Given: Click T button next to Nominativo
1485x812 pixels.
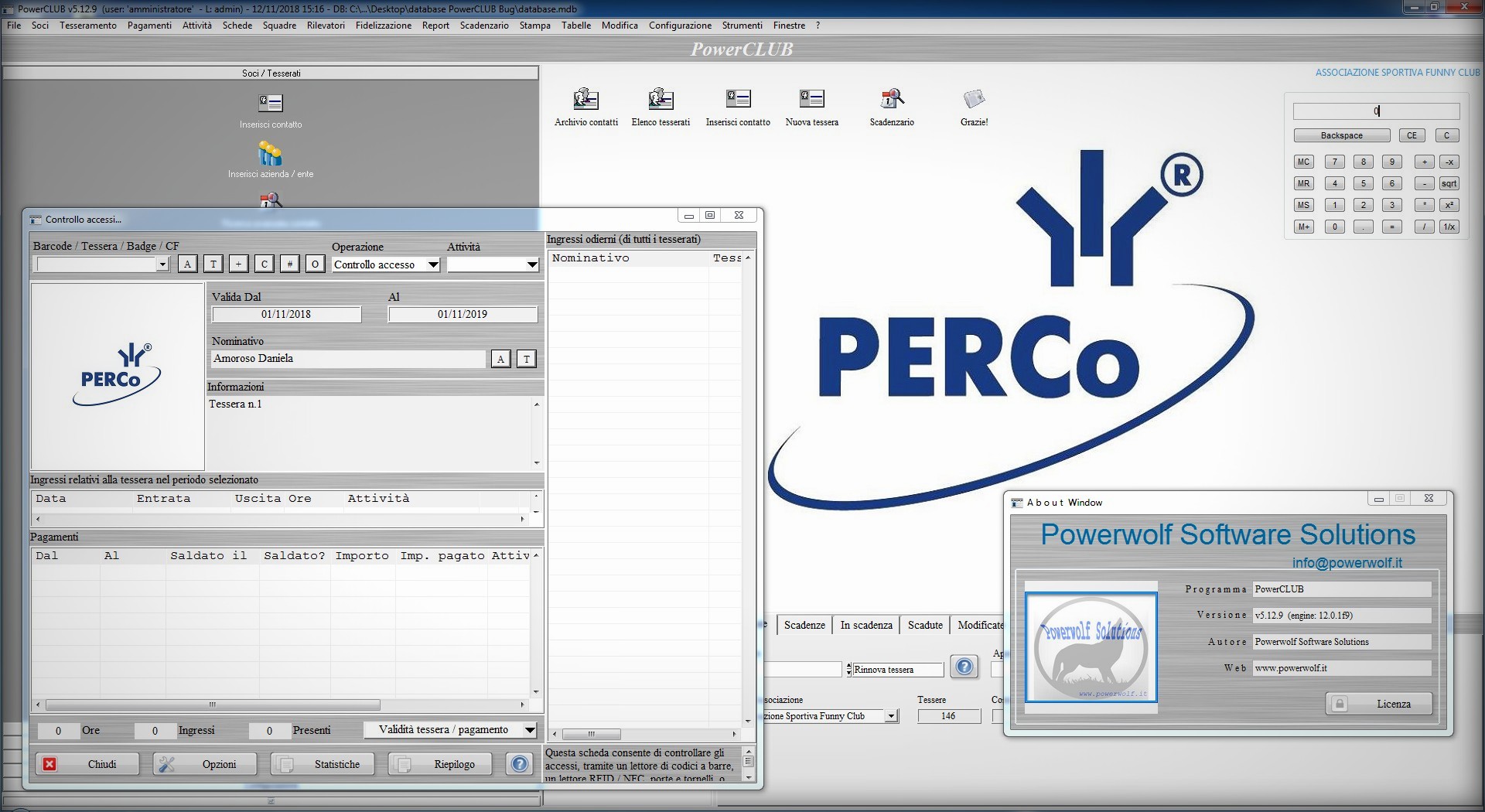Looking at the screenshot, I should pyautogui.click(x=526, y=359).
